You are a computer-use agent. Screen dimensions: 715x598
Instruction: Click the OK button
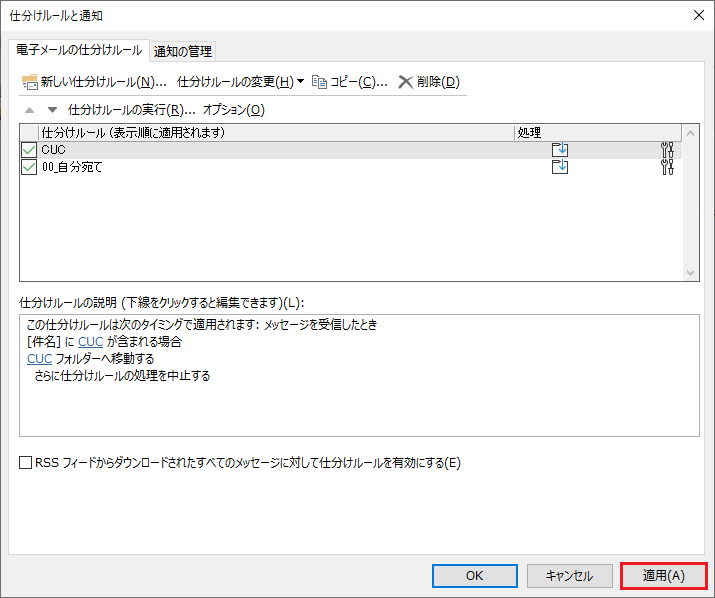click(474, 575)
